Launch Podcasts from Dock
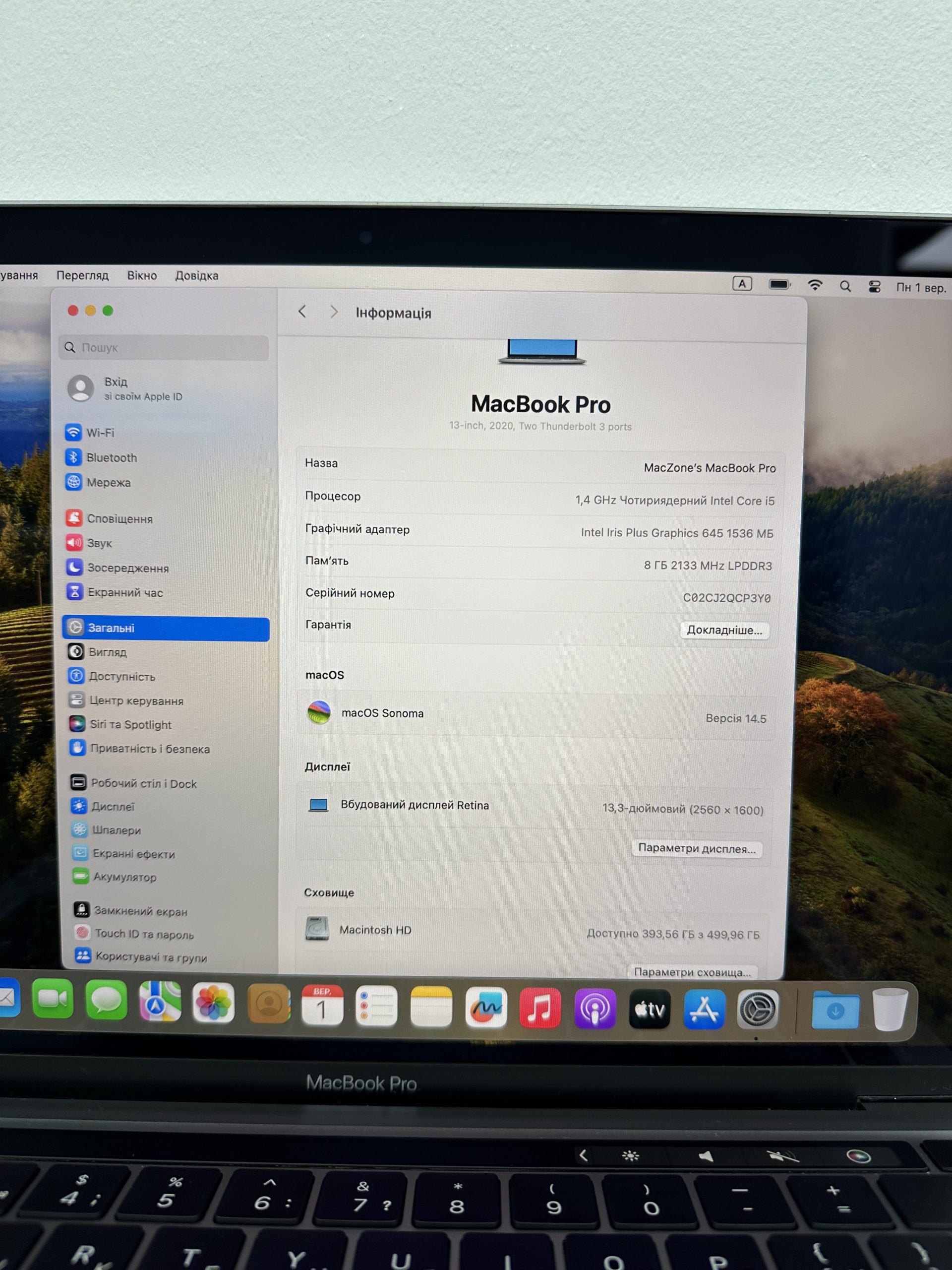 (595, 1009)
